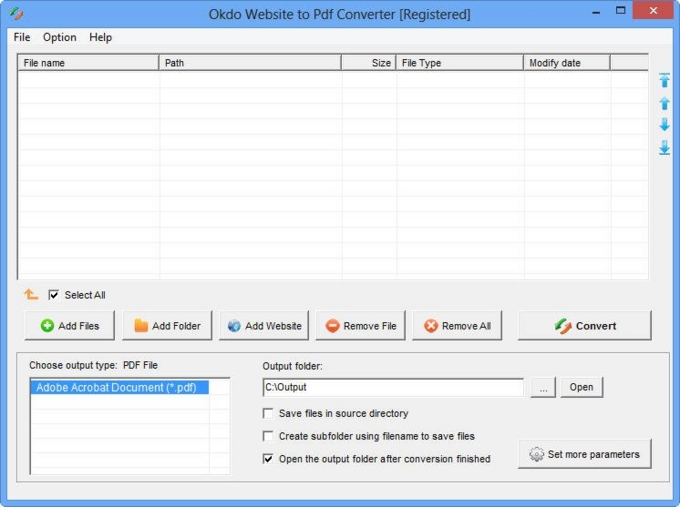The width and height of the screenshot is (680, 516).
Task: Click the Add Files button
Action: point(70,325)
